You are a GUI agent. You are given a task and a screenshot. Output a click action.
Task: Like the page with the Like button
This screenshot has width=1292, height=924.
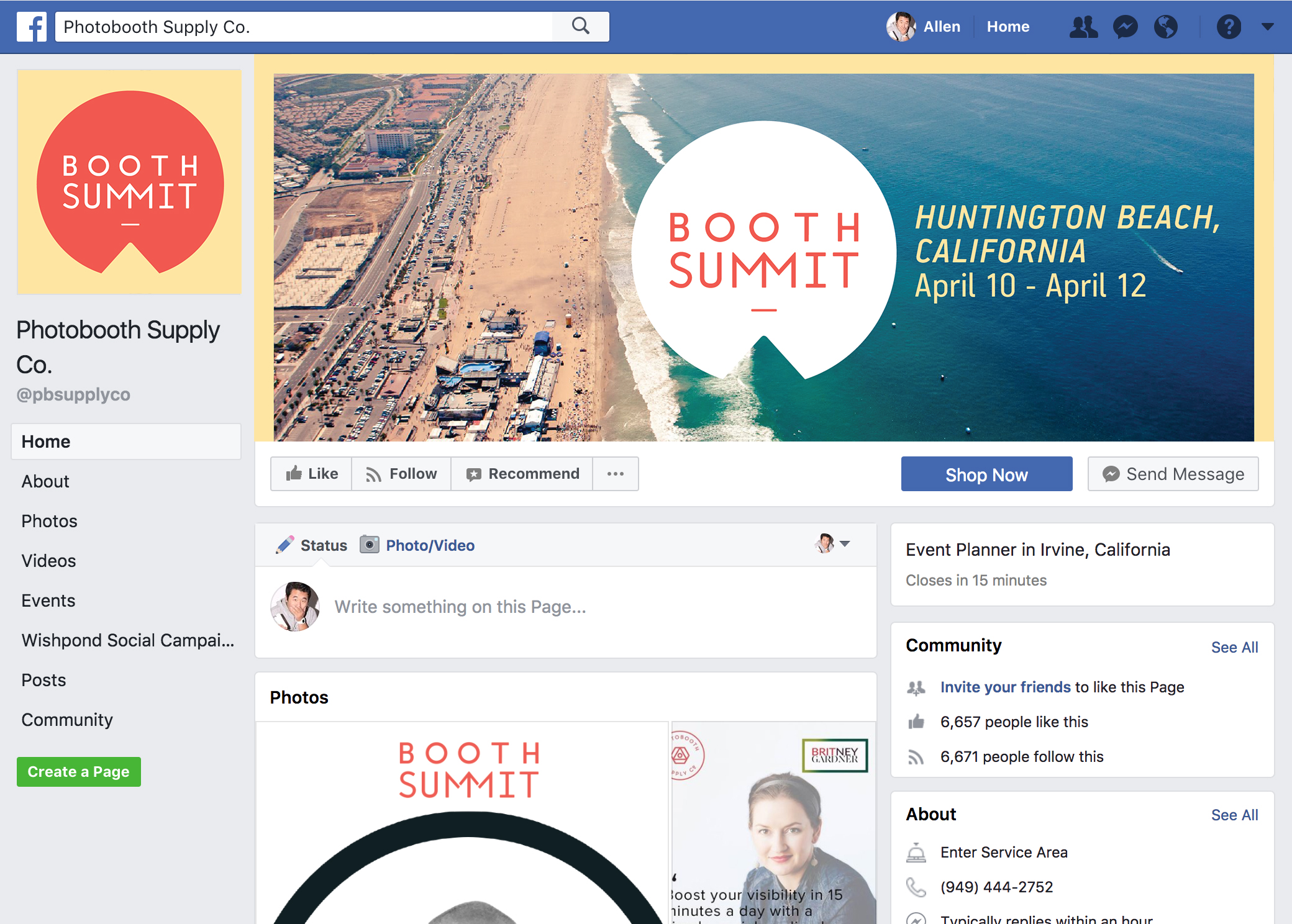tap(312, 474)
